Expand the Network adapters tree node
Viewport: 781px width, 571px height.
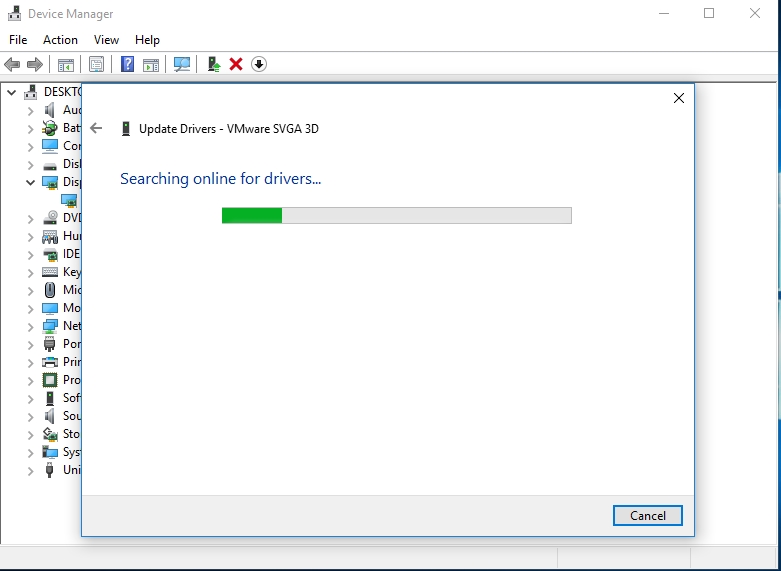30,326
